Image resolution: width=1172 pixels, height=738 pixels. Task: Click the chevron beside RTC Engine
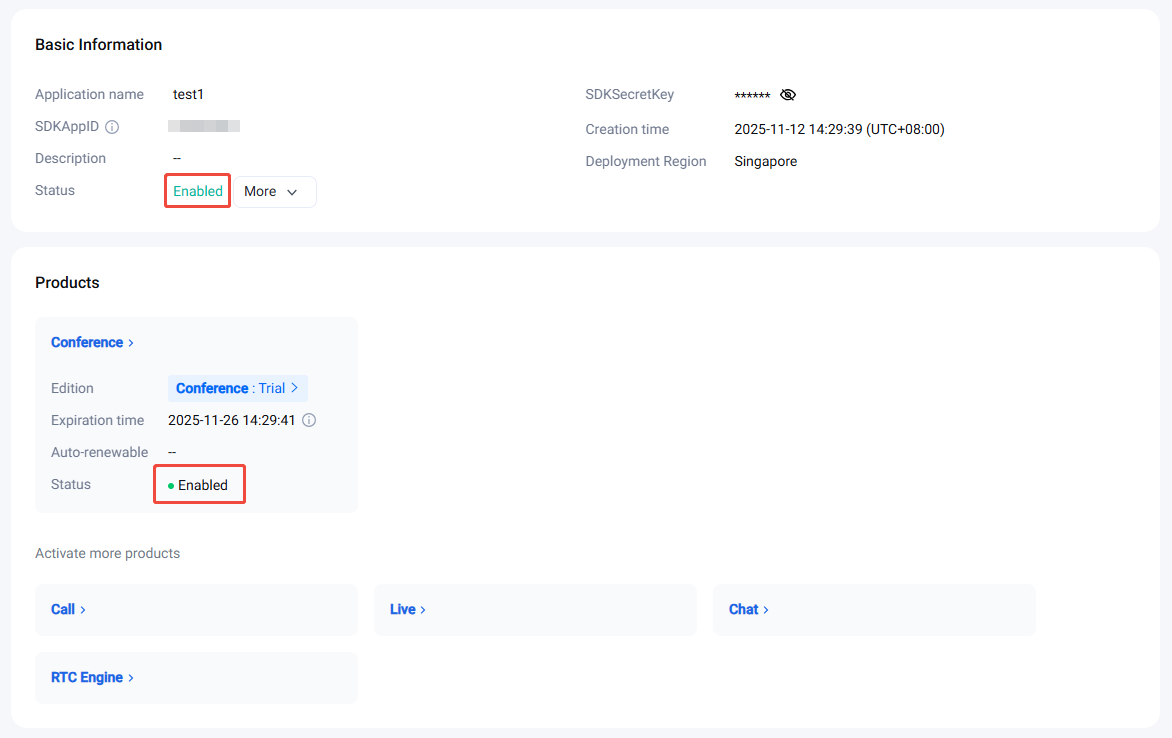click(x=131, y=678)
